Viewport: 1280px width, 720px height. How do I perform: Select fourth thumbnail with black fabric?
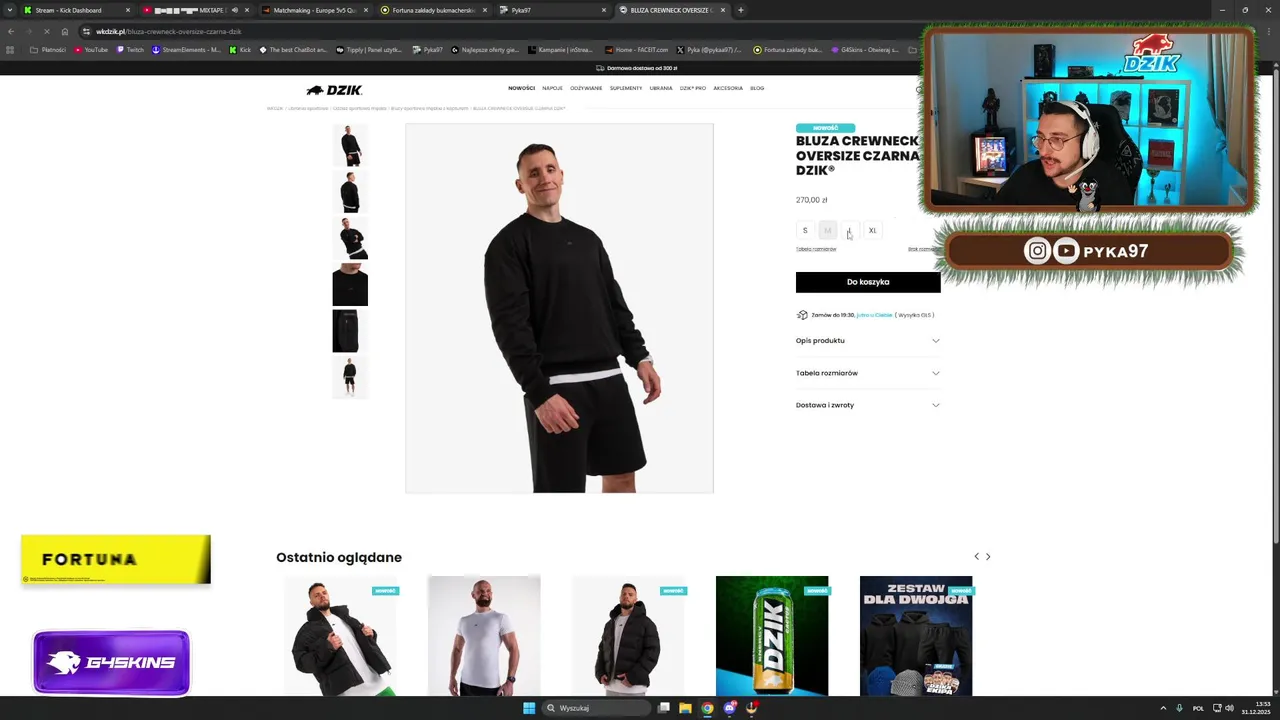click(x=350, y=285)
